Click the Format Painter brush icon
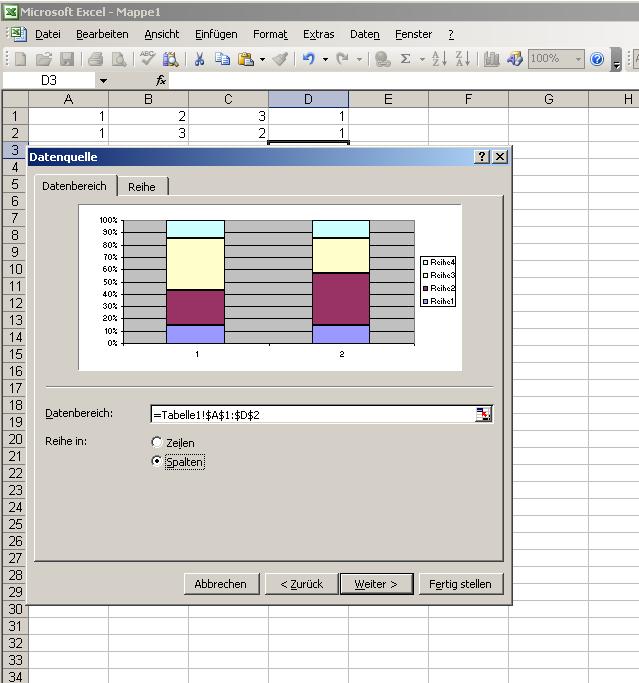 280,59
